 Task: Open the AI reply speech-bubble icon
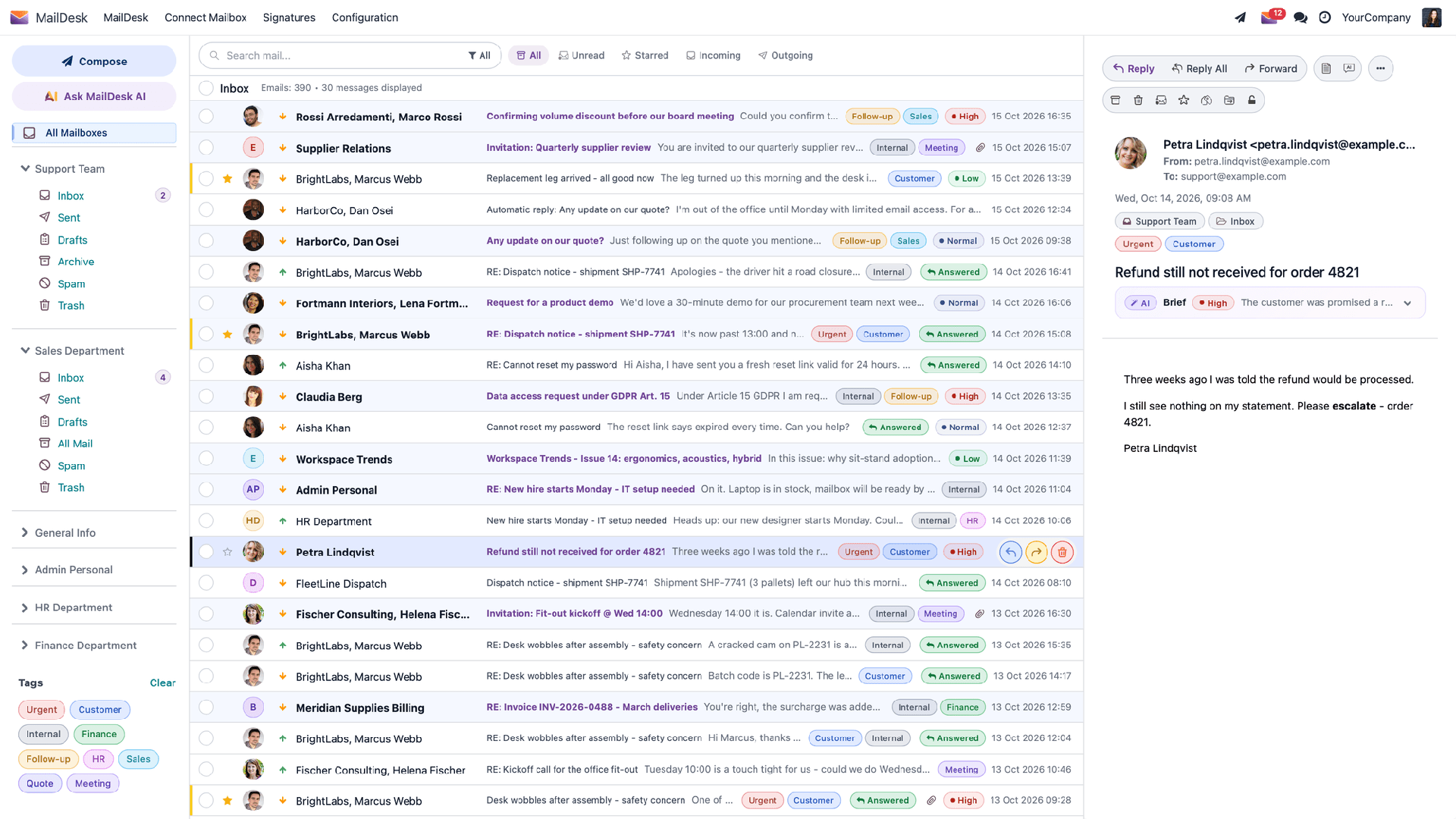(x=1349, y=68)
